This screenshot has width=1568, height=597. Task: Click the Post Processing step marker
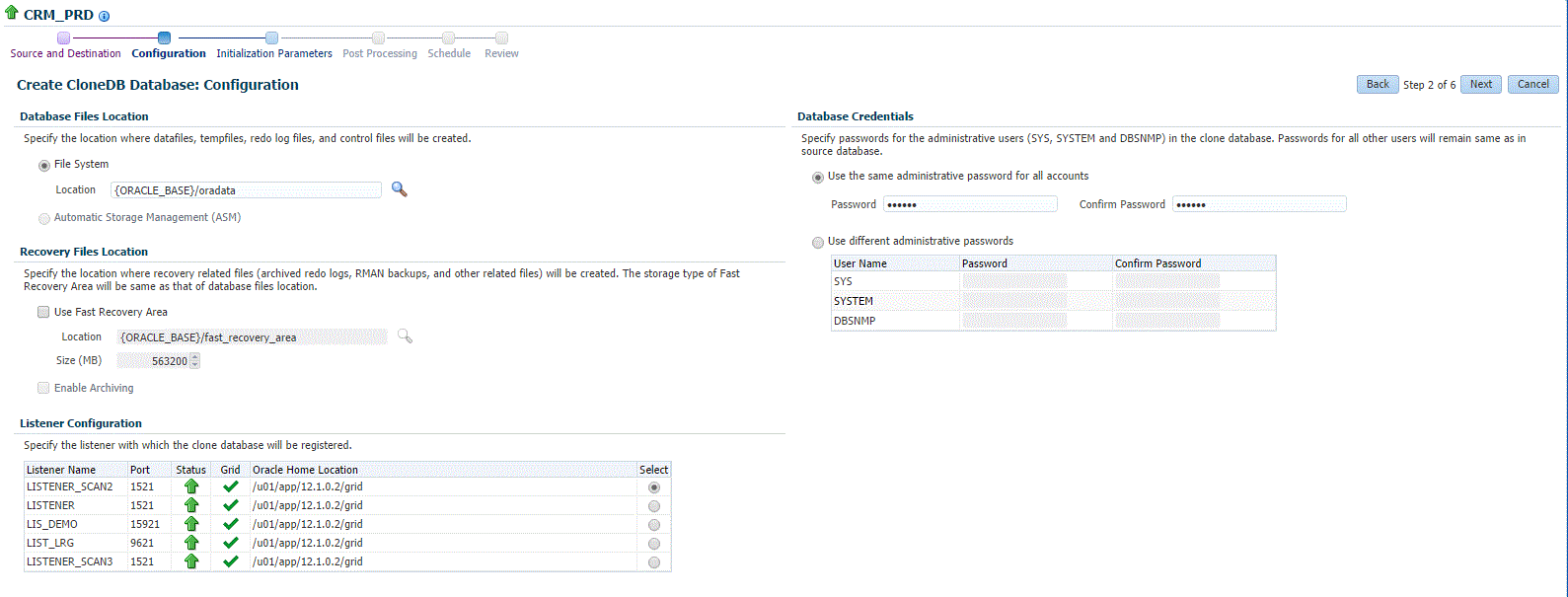[x=378, y=38]
